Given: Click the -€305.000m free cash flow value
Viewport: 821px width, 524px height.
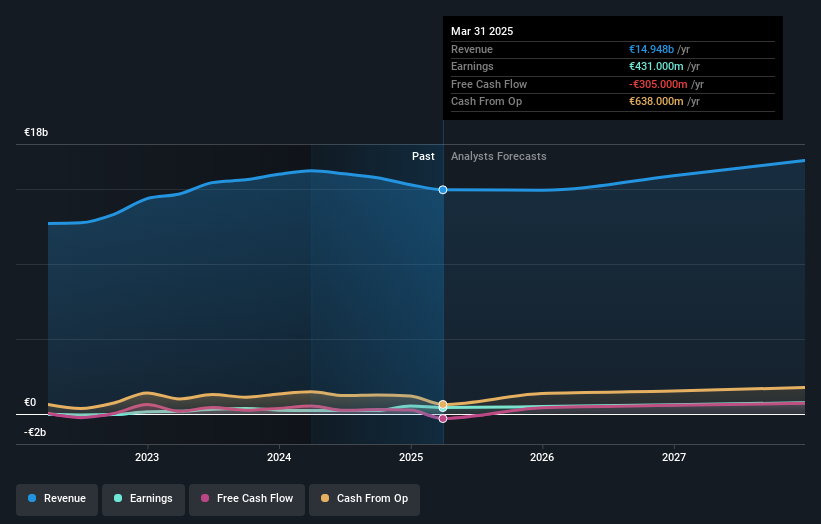Looking at the screenshot, I should click(x=658, y=84).
